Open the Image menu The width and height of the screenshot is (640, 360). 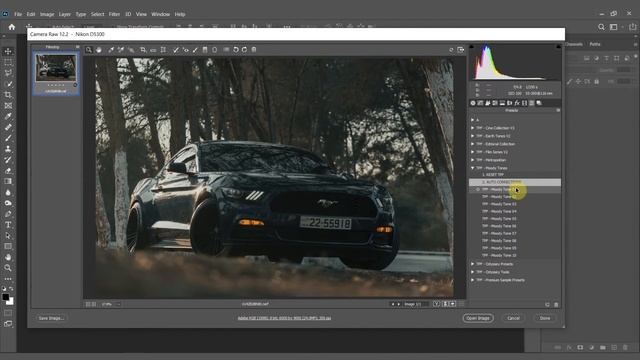tap(47, 14)
